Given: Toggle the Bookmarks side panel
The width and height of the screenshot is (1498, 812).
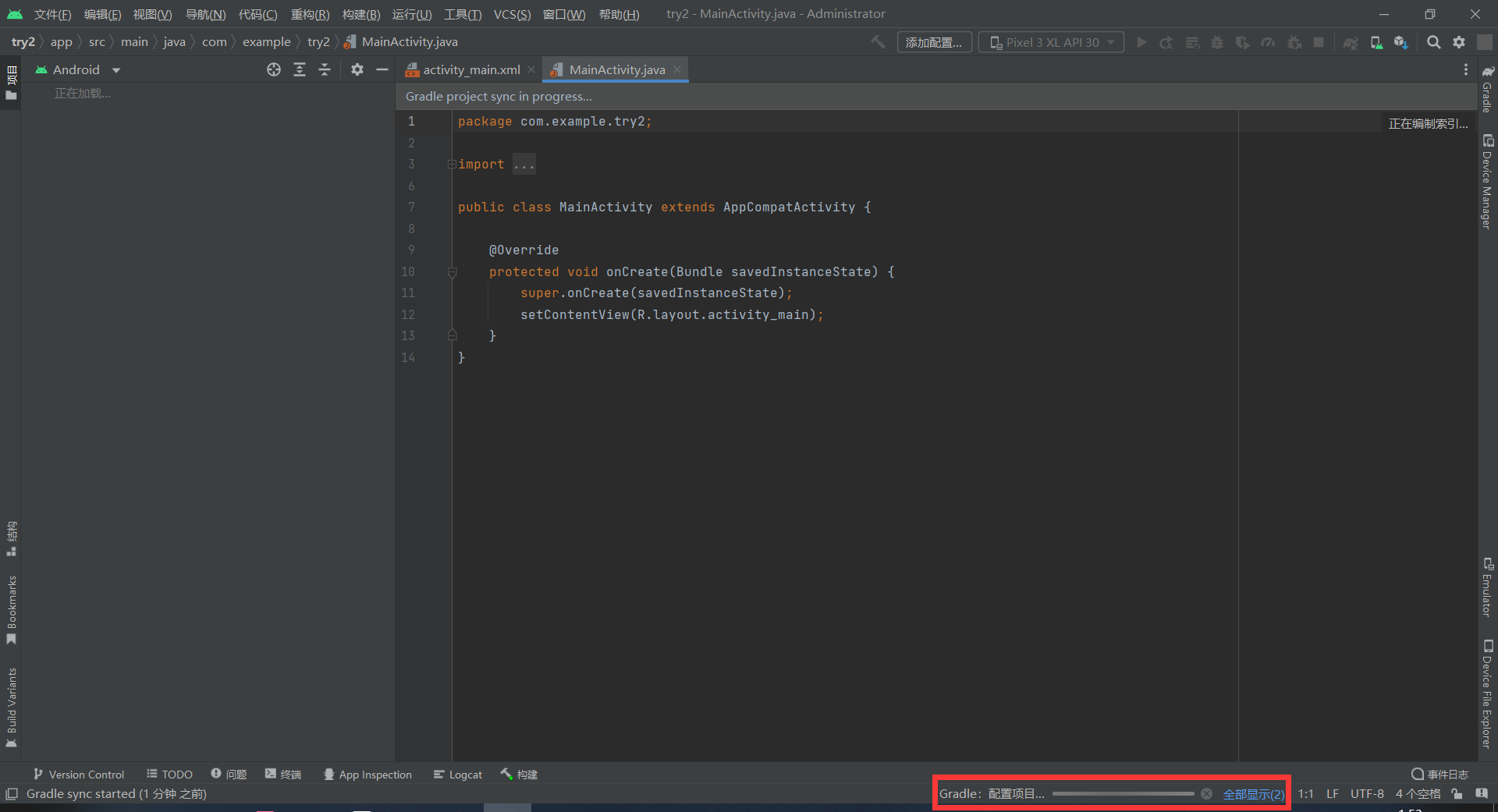Looking at the screenshot, I should [x=12, y=610].
